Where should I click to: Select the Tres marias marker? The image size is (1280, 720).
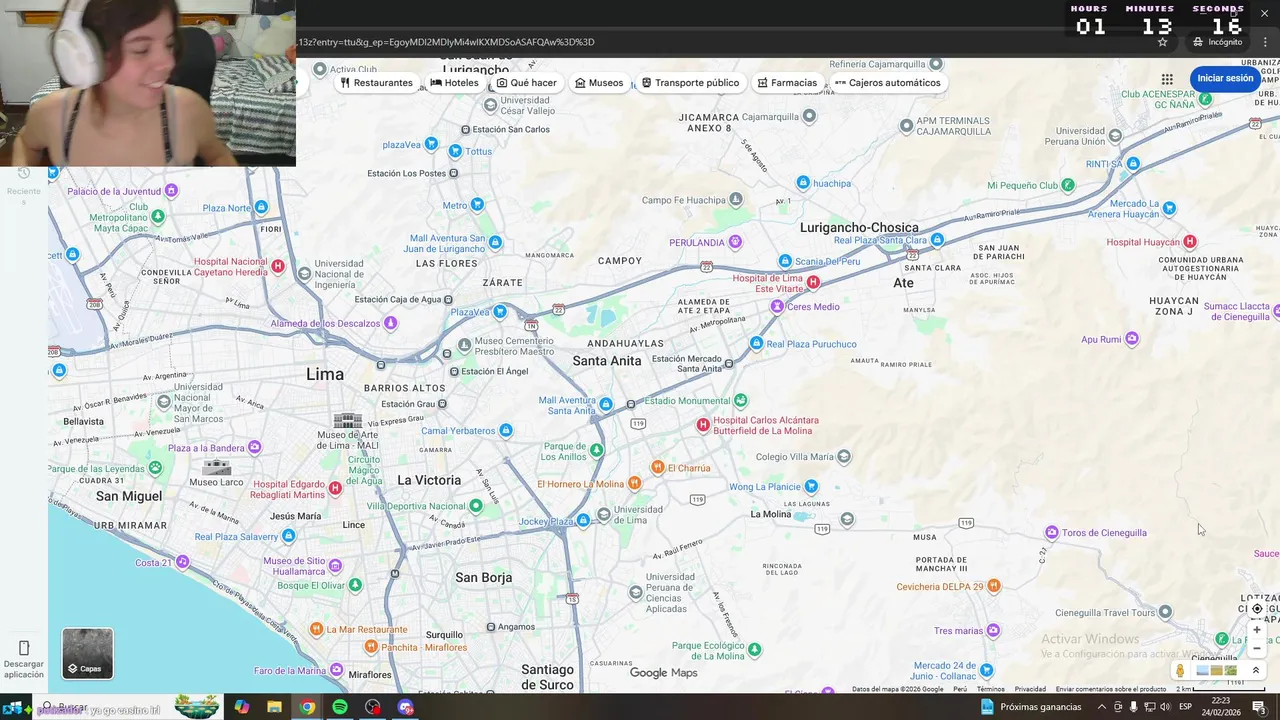993,630
